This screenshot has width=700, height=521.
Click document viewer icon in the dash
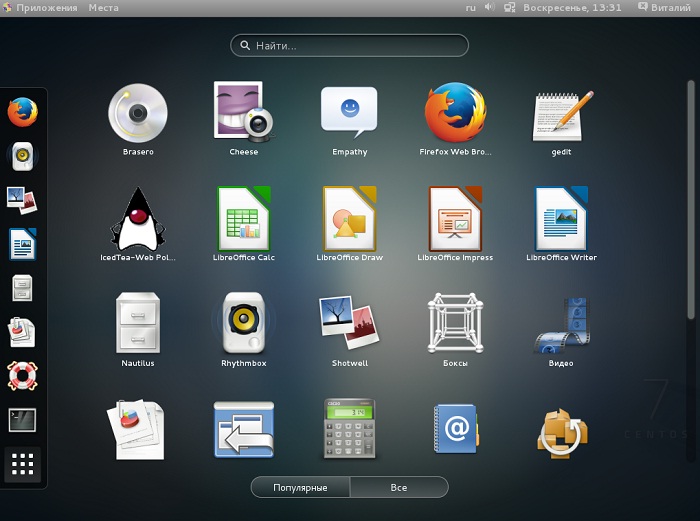pos(21,332)
